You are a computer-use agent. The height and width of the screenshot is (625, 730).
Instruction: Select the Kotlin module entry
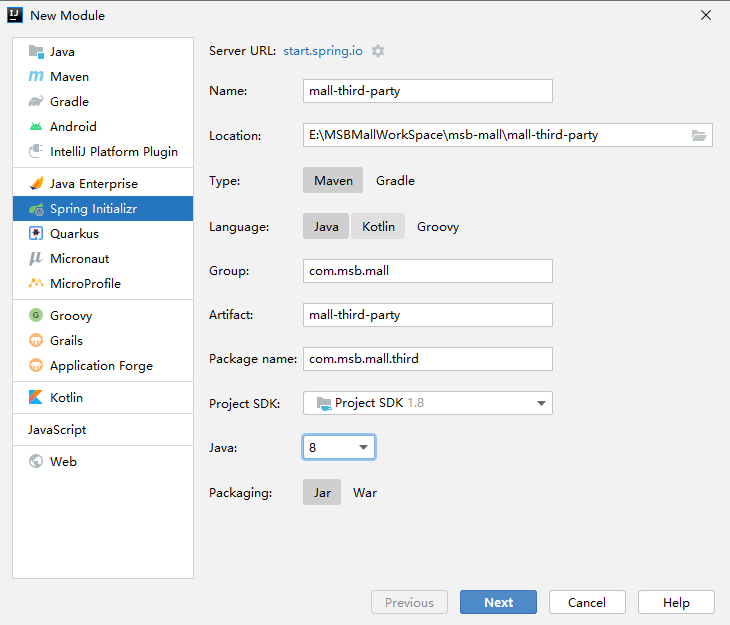[x=103, y=397]
